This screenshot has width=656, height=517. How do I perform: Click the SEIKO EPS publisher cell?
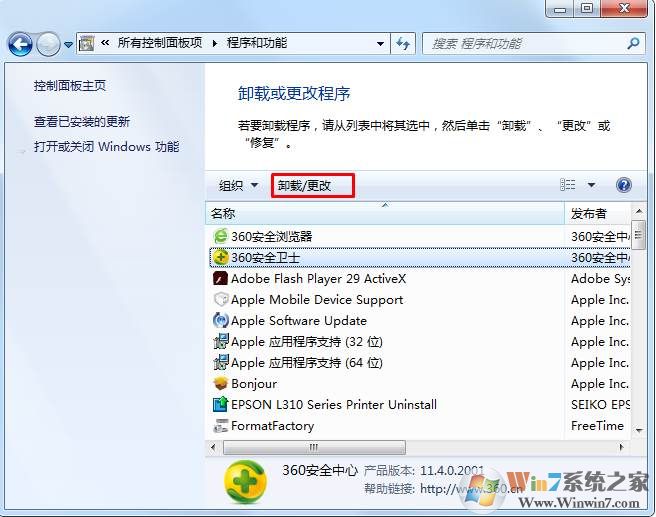click(600, 405)
